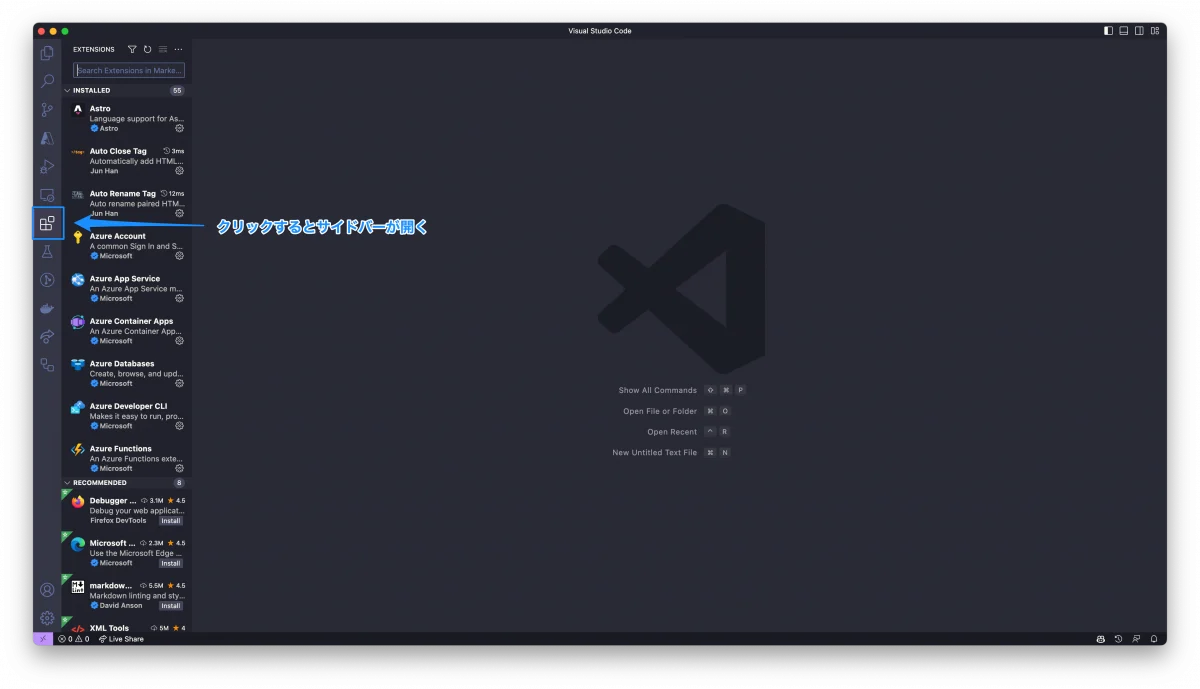Open Azure Databases manage gear
This screenshot has width=1200, height=689.
click(x=180, y=383)
